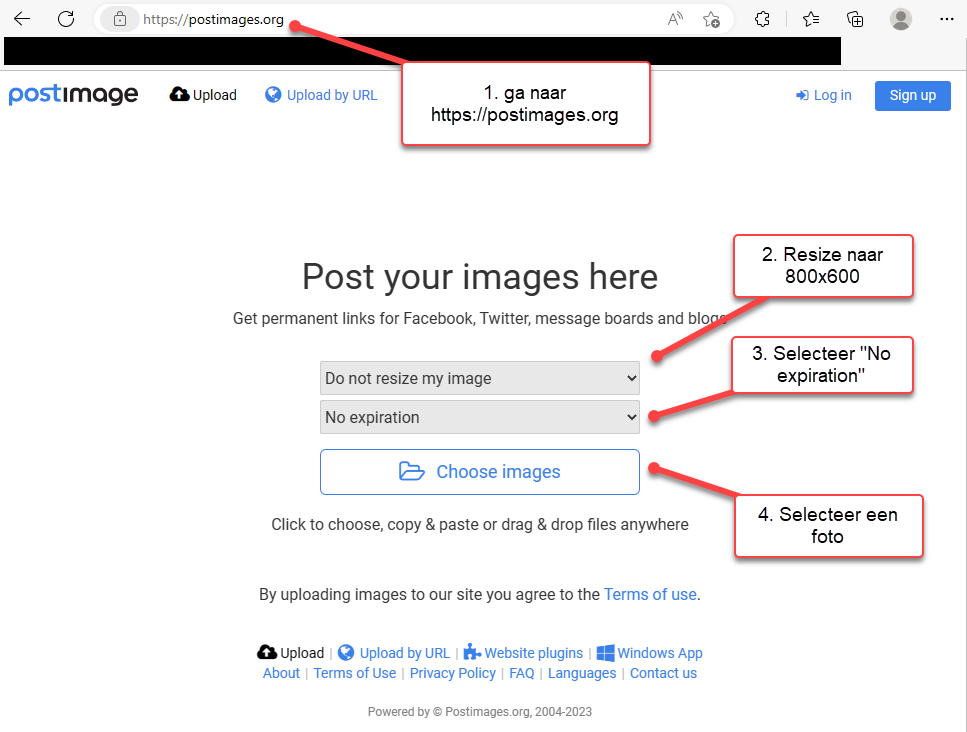The height and width of the screenshot is (732, 967).
Task: Click the puzzle icon for Website plugins
Action: click(472, 652)
